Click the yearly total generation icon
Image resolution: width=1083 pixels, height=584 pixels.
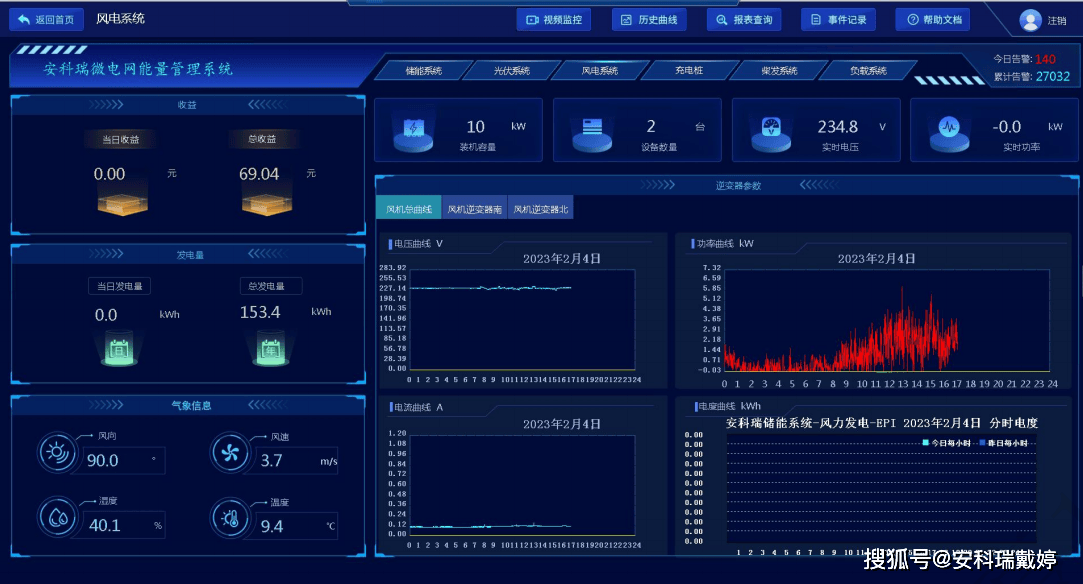pyautogui.click(x=271, y=349)
